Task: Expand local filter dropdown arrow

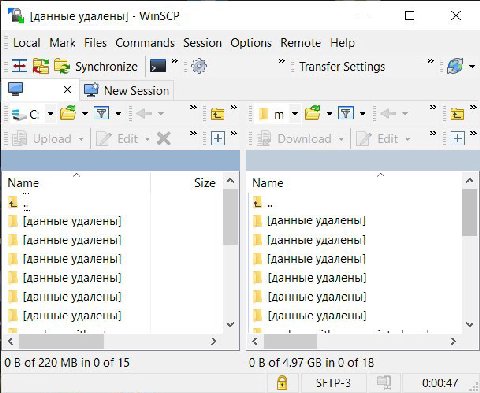Action: [x=118, y=114]
